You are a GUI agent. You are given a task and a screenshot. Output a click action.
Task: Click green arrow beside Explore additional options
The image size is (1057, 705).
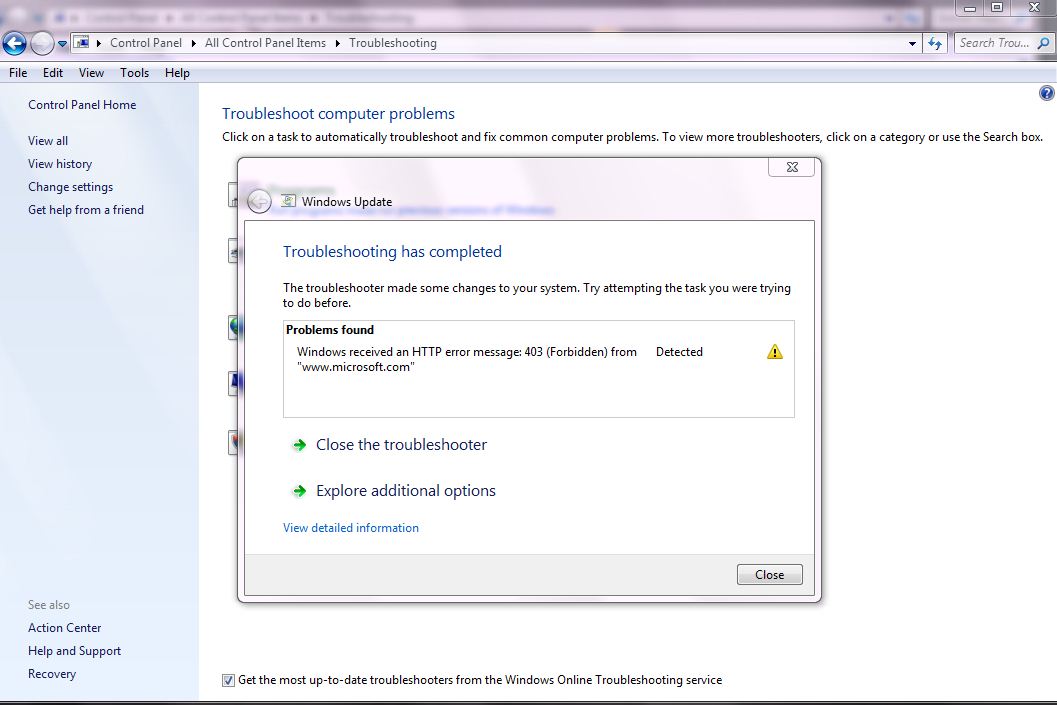pos(299,491)
